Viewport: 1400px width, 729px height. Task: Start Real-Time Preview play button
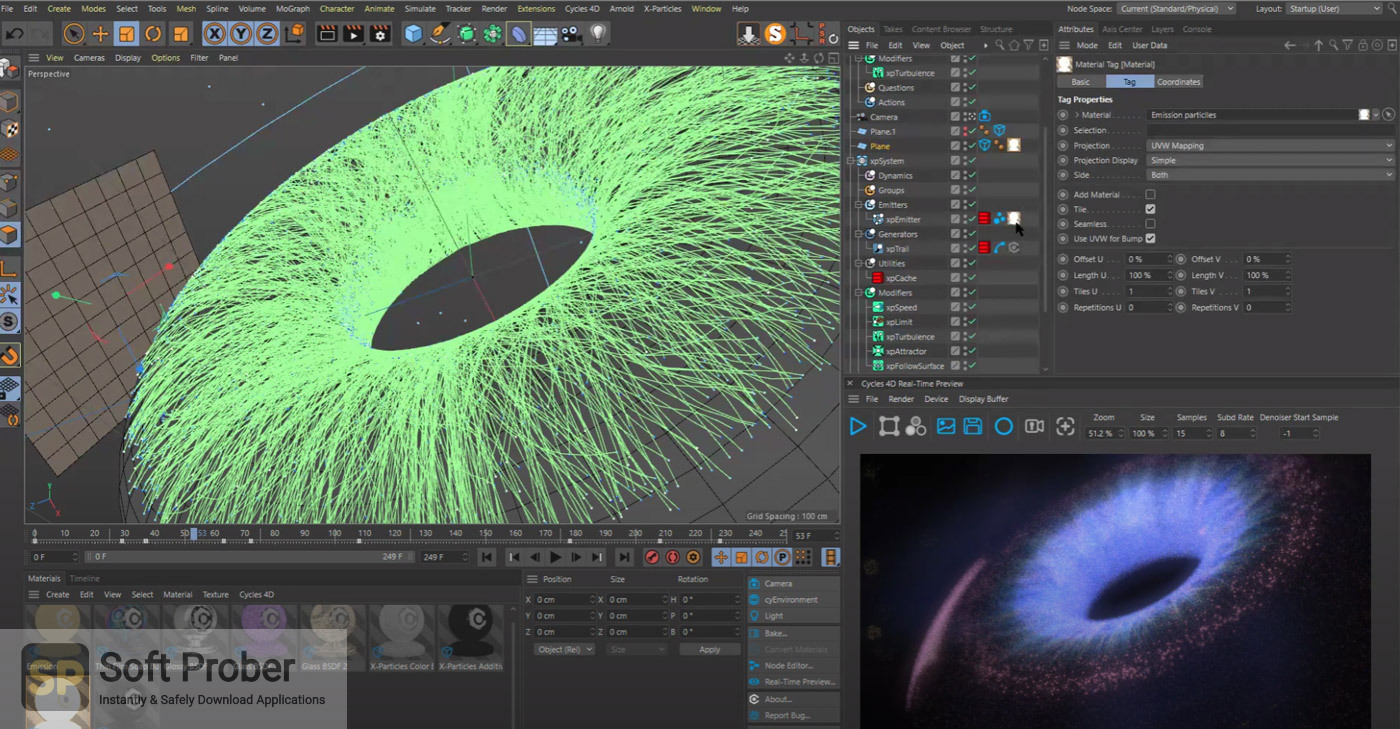858,427
